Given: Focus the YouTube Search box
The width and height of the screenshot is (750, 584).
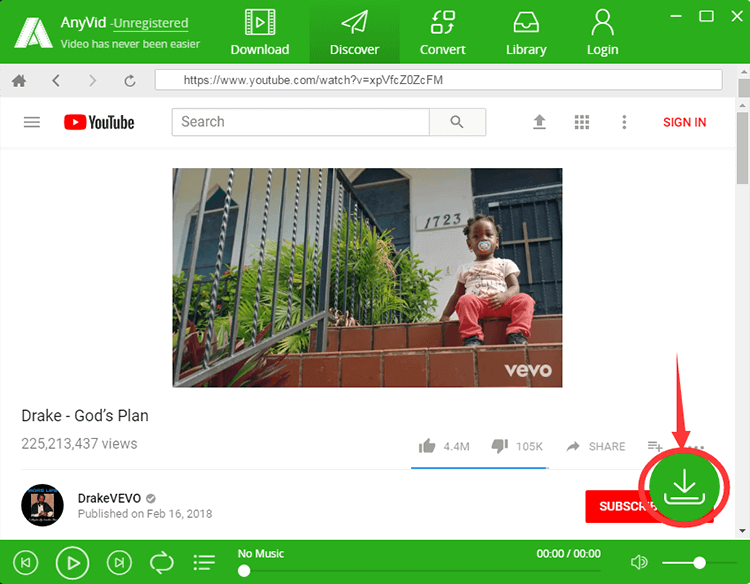Looking at the screenshot, I should pyautogui.click(x=300, y=122).
